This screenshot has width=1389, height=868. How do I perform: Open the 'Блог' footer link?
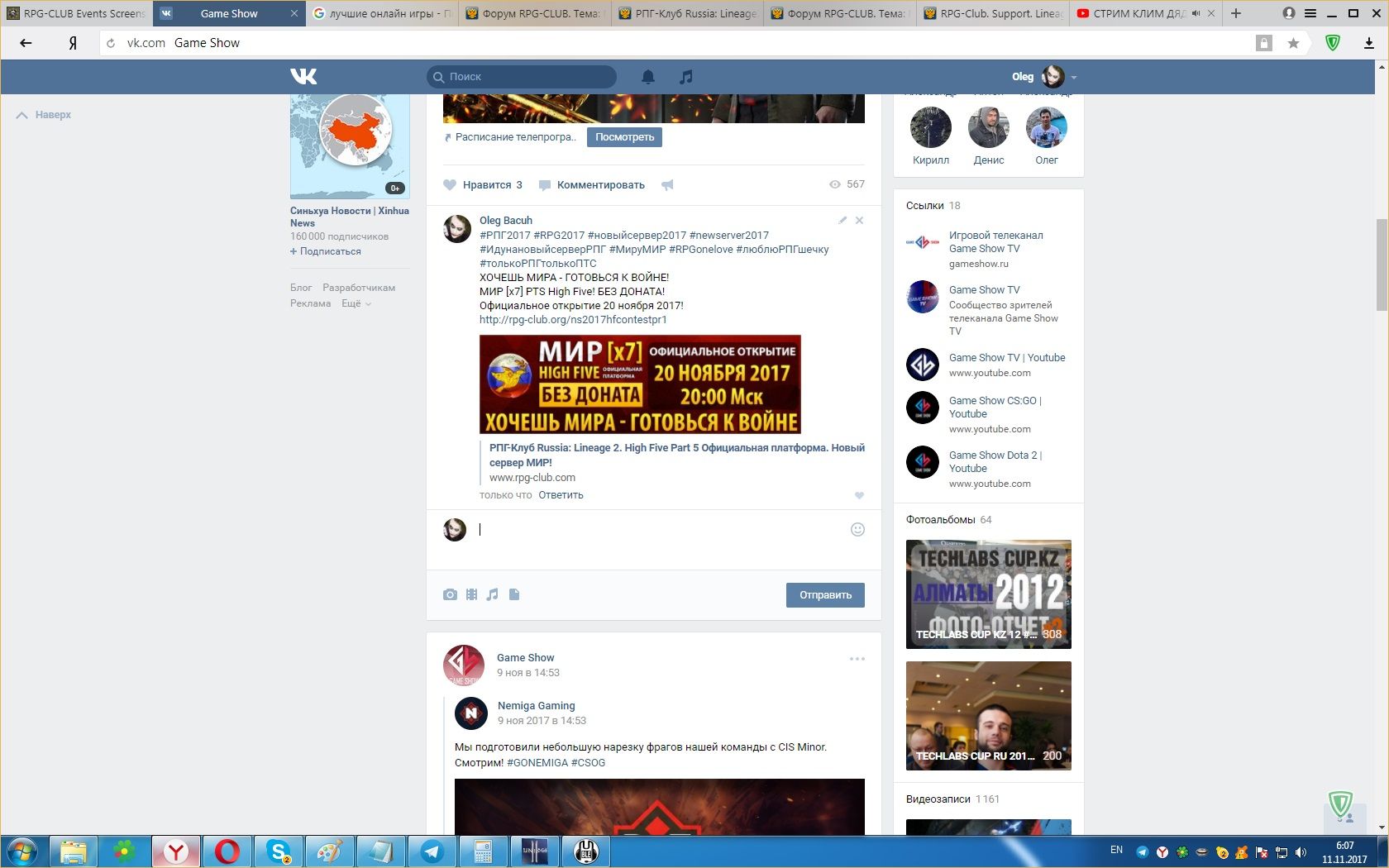tap(301, 288)
